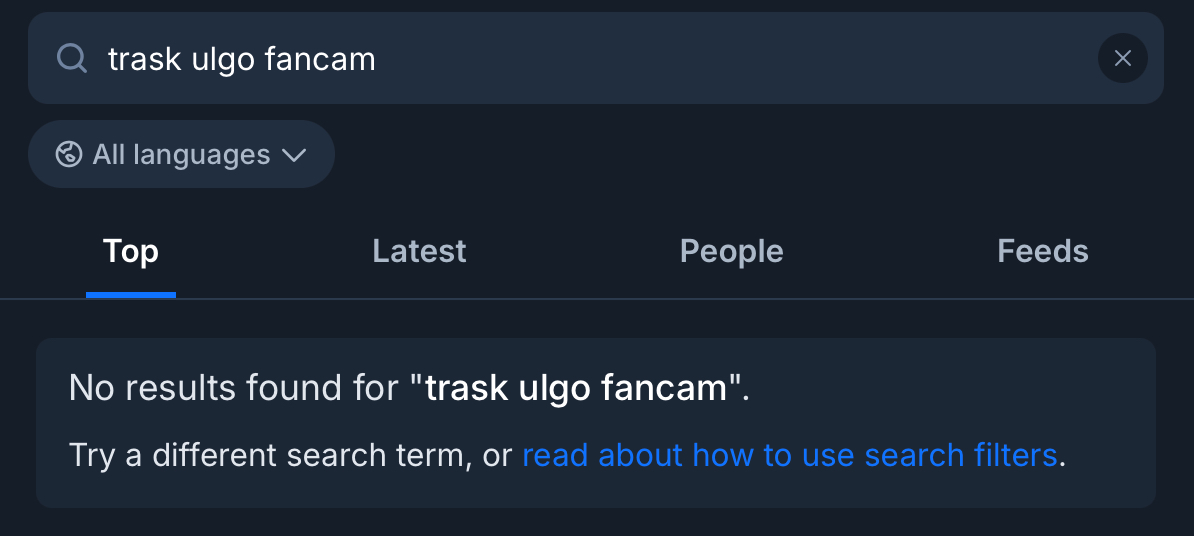
Task: Go to the Feeds tab
Action: tap(1042, 251)
